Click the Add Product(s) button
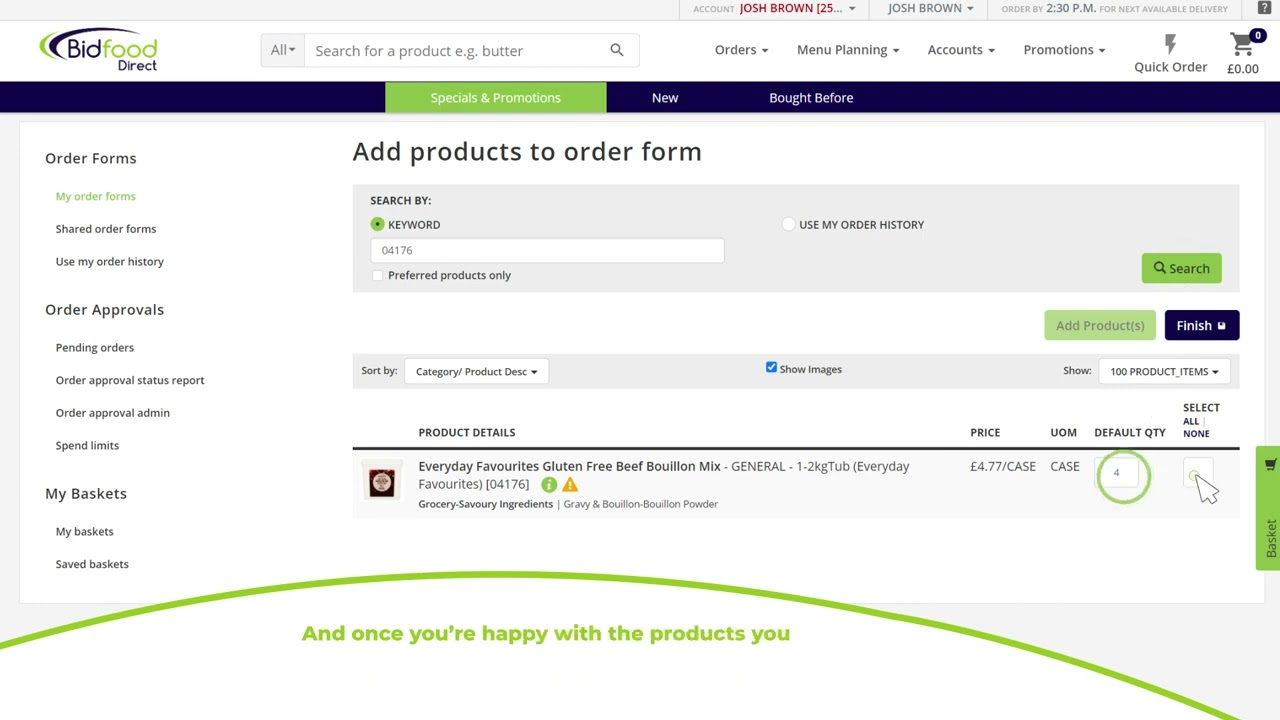Image resolution: width=1280 pixels, height=720 pixels. tap(1100, 325)
